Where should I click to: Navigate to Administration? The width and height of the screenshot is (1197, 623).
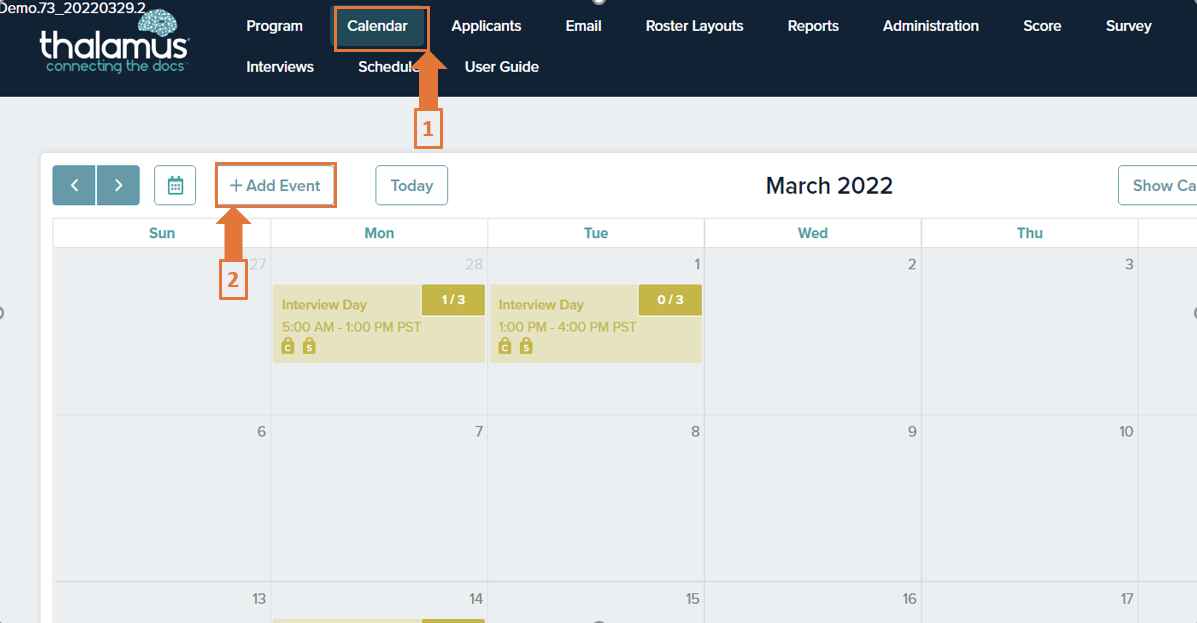(931, 26)
